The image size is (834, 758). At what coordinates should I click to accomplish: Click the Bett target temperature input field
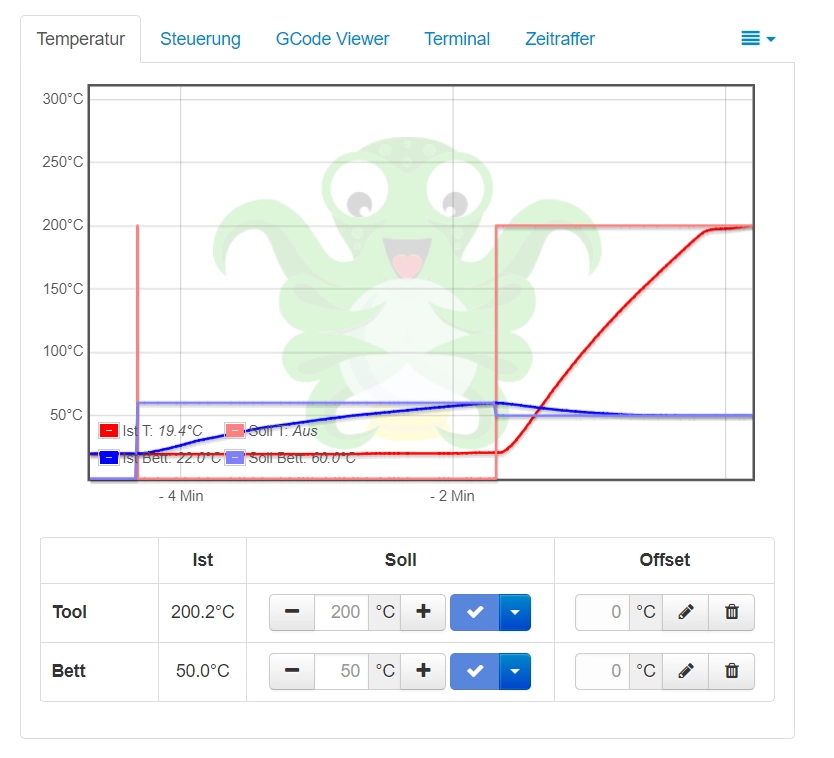[x=341, y=671]
